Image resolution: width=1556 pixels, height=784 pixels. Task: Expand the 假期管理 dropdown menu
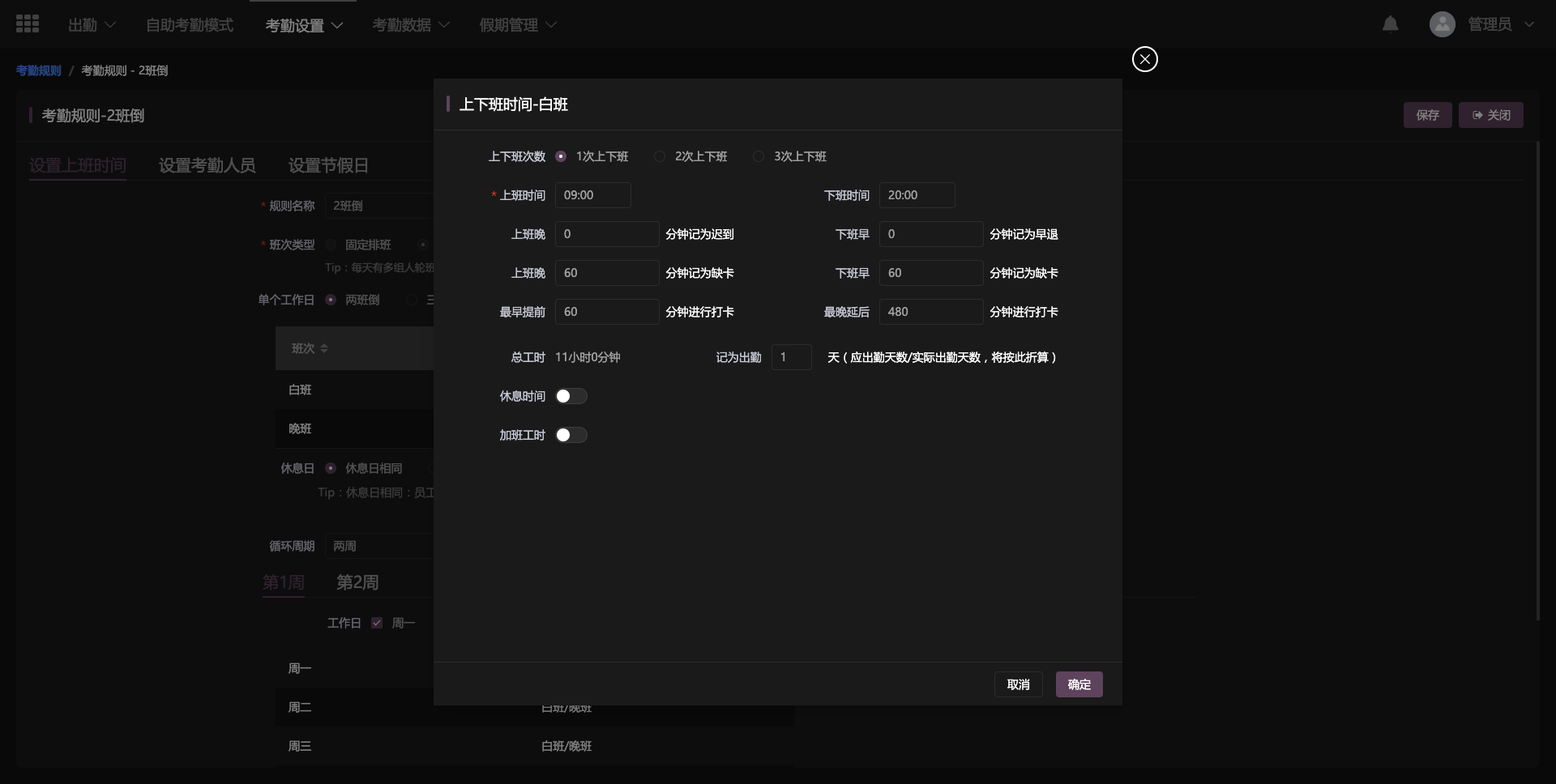pyautogui.click(x=518, y=25)
